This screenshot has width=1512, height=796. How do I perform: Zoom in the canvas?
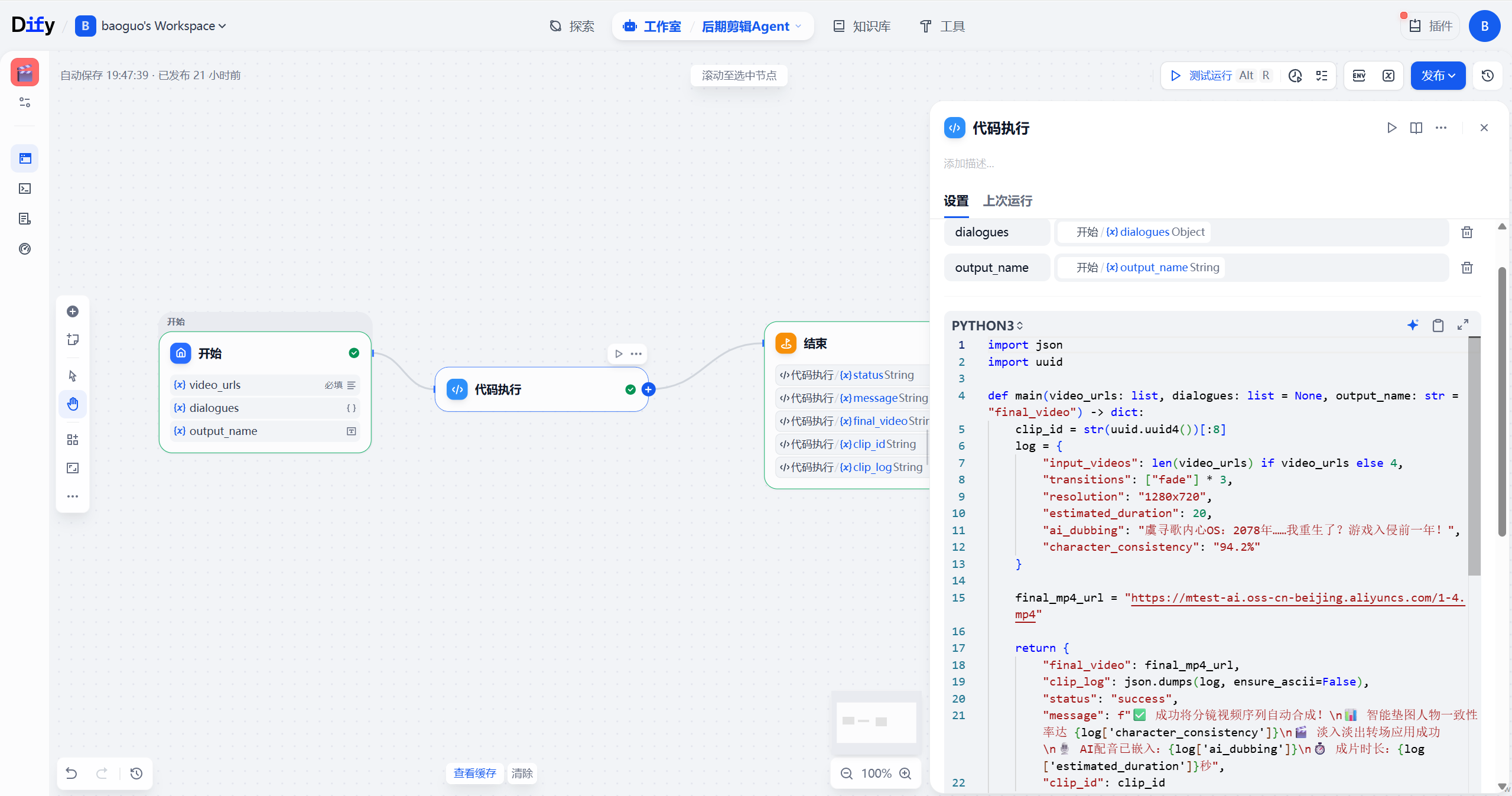(905, 774)
